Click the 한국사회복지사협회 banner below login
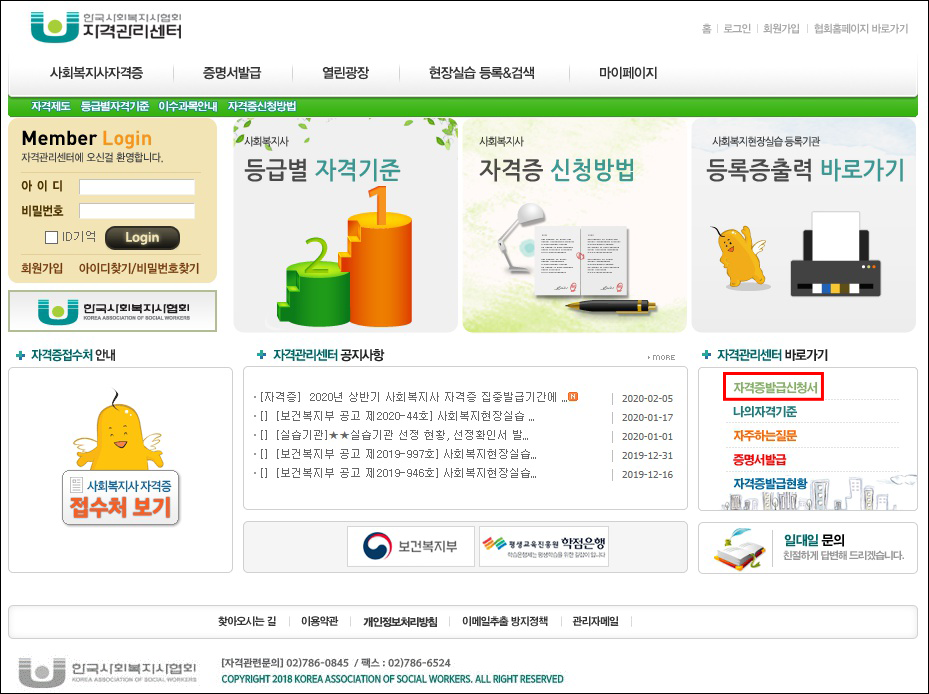The height and width of the screenshot is (694, 929). point(112,311)
